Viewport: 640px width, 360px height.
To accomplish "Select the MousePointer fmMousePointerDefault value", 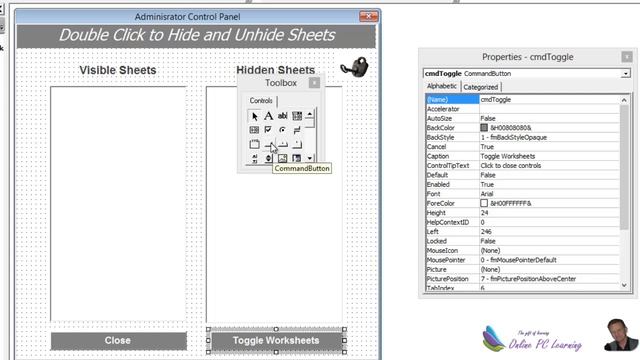I will pyautogui.click(x=549, y=260).
